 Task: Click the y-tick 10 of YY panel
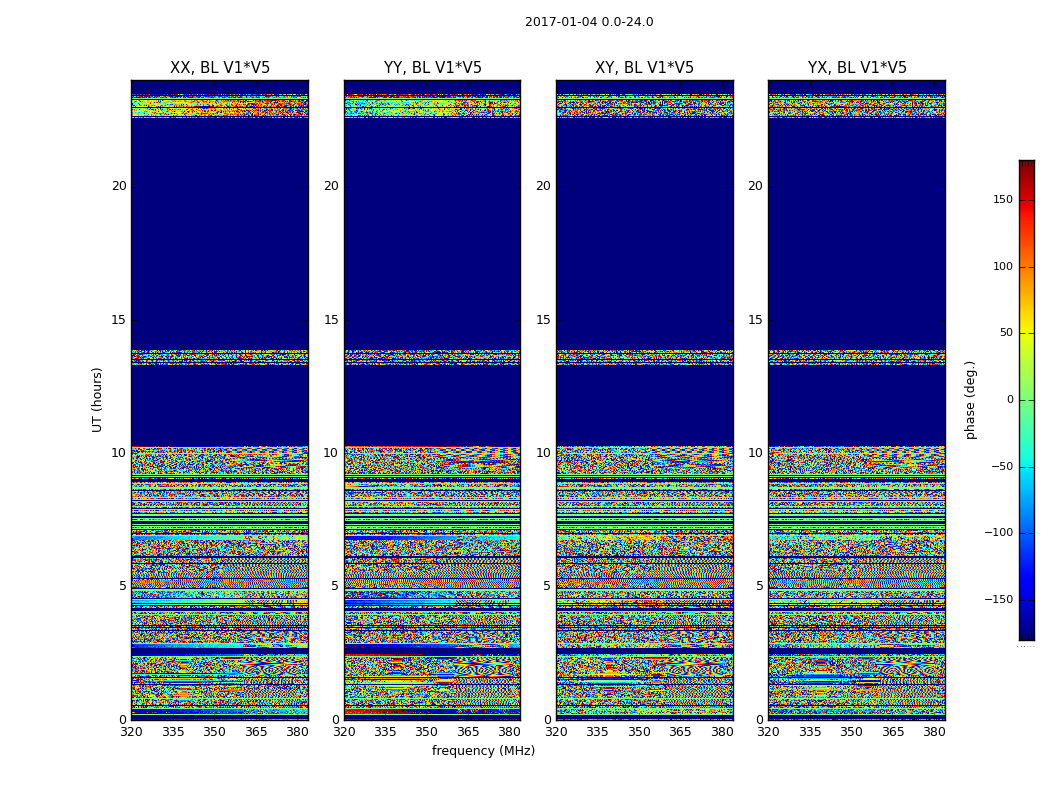tap(331, 453)
